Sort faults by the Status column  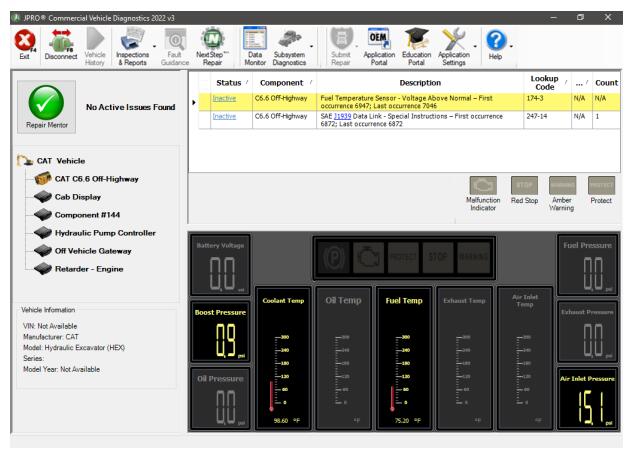pos(232,83)
